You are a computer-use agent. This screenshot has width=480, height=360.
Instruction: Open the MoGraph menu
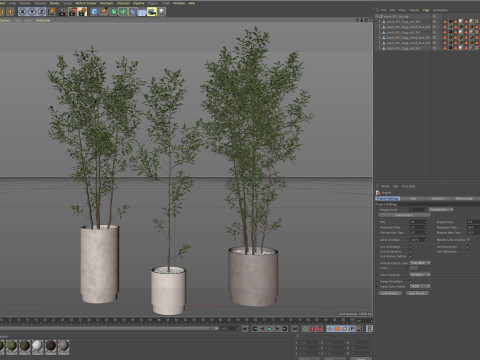(x=106, y=3)
